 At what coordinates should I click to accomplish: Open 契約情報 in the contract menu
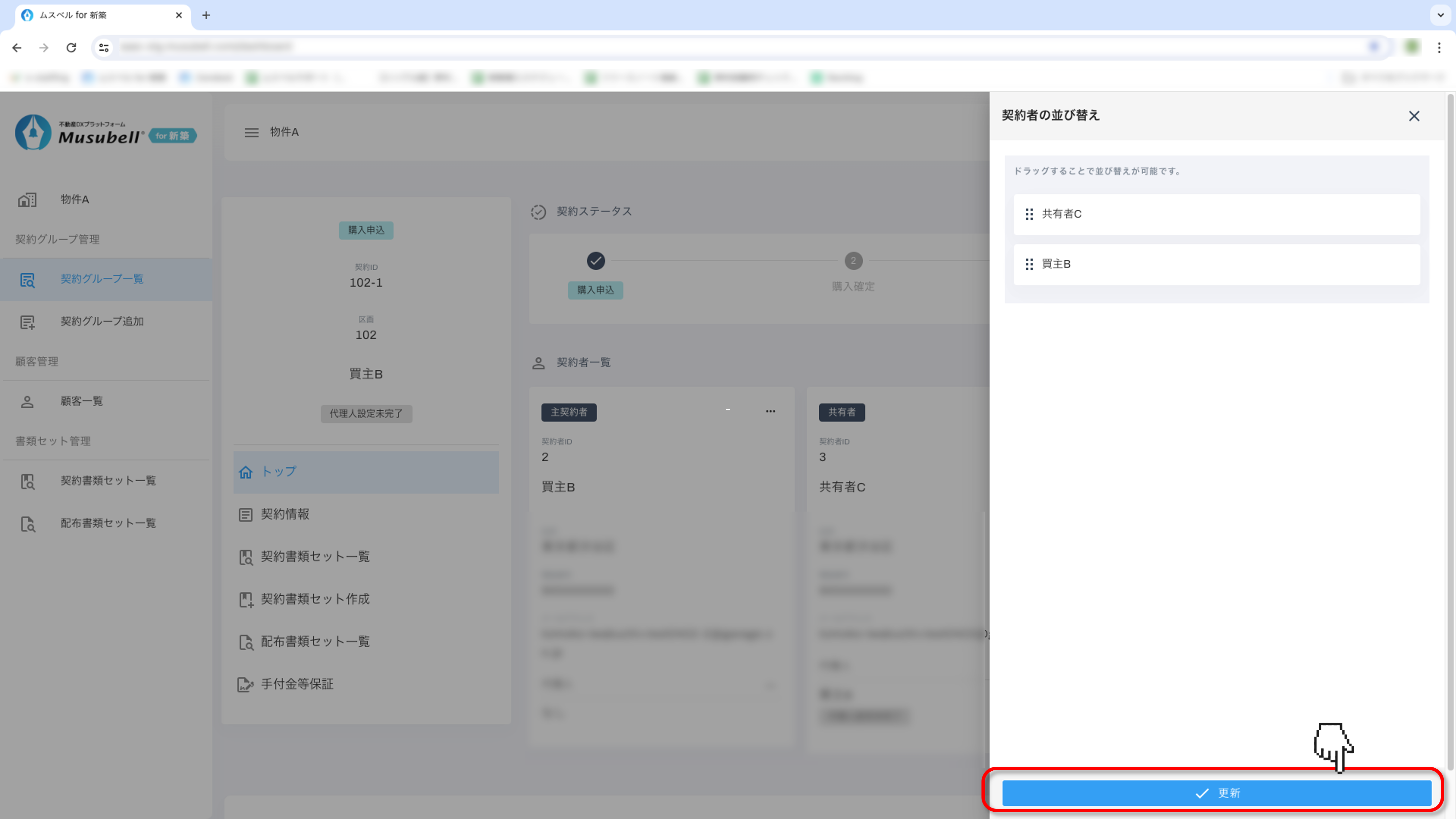point(284,514)
